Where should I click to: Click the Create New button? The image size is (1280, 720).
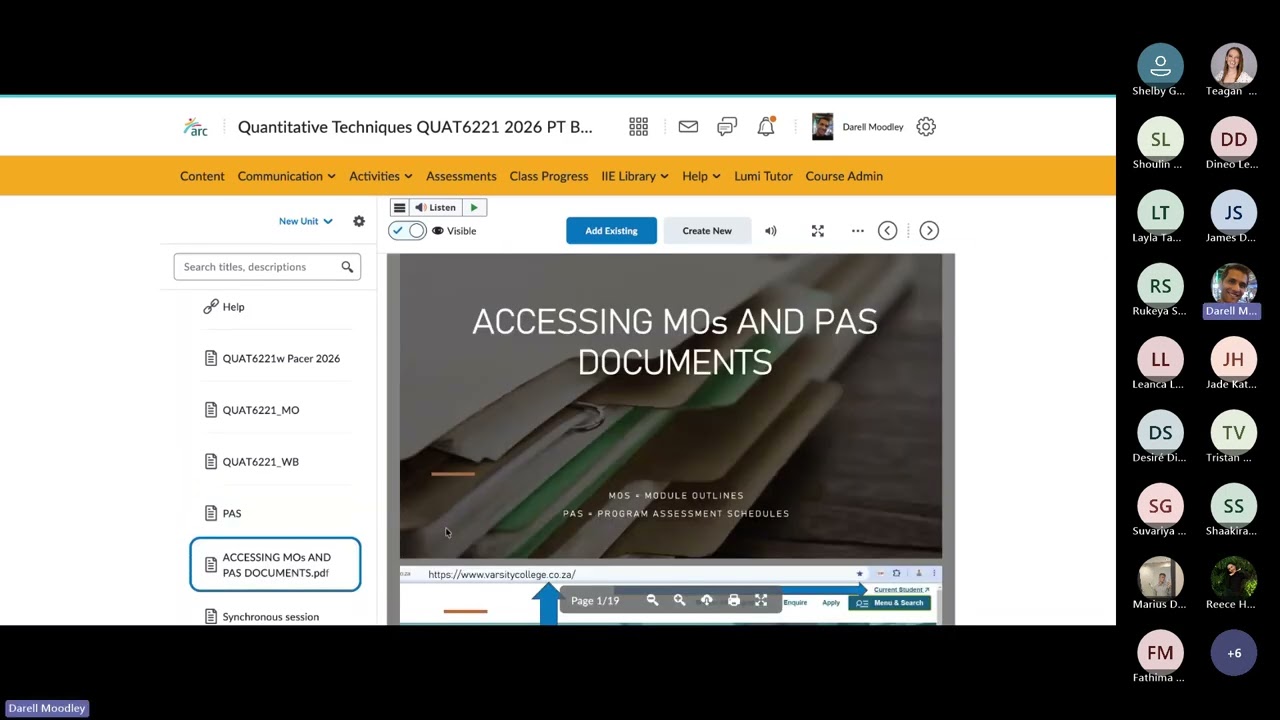[707, 231]
